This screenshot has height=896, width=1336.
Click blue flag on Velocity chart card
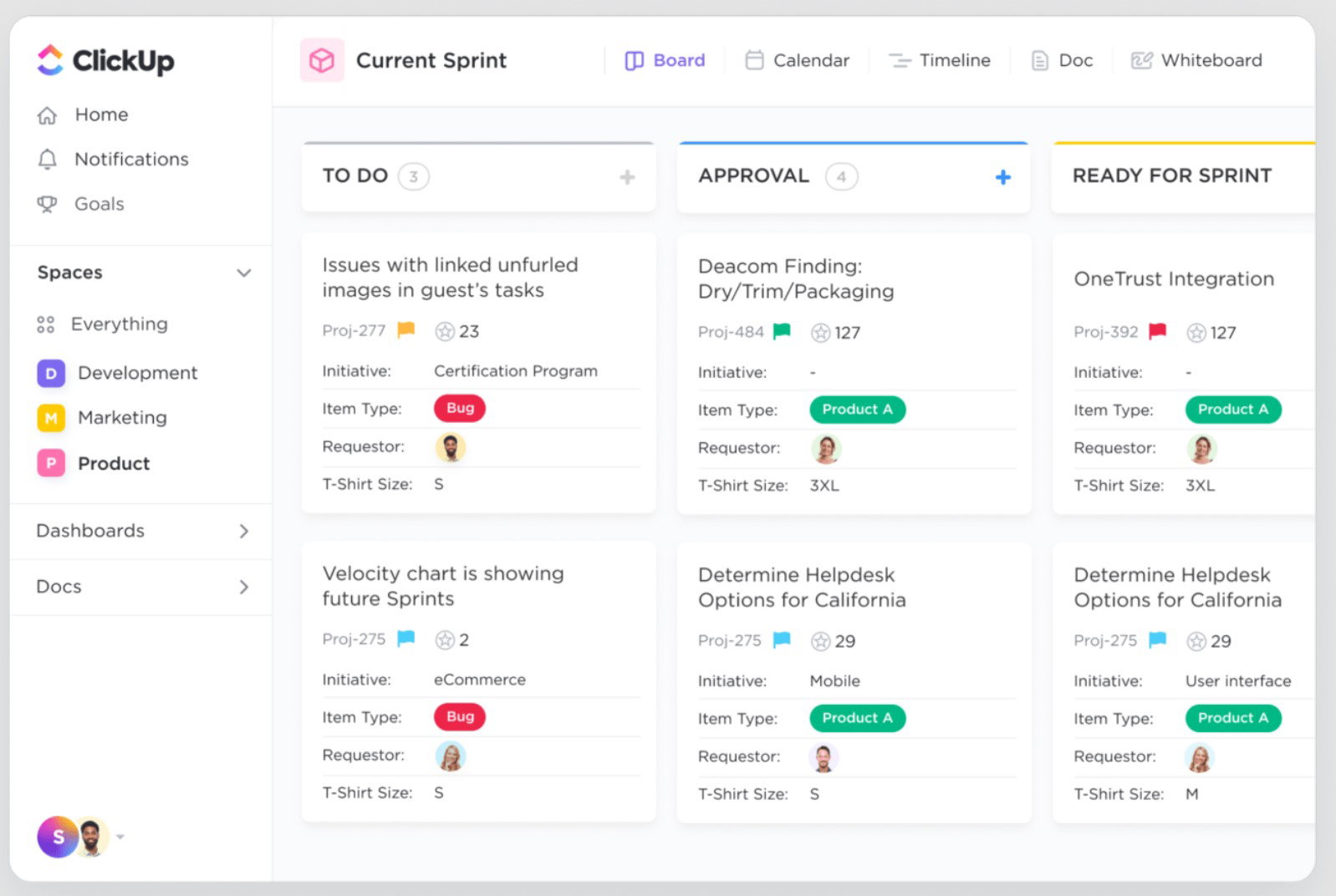(x=406, y=639)
